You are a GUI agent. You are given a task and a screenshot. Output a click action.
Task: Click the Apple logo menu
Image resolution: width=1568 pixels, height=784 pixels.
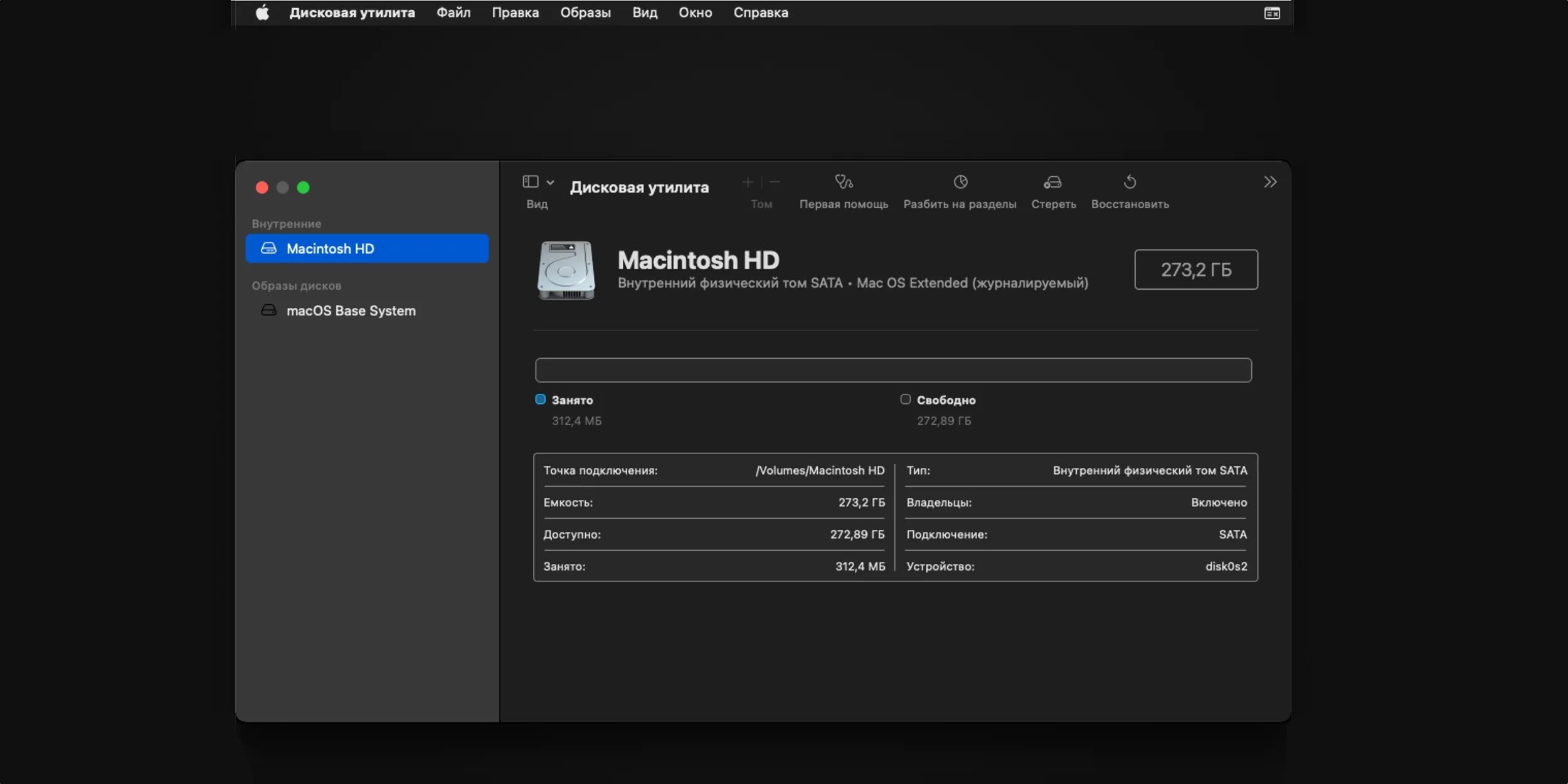click(262, 13)
